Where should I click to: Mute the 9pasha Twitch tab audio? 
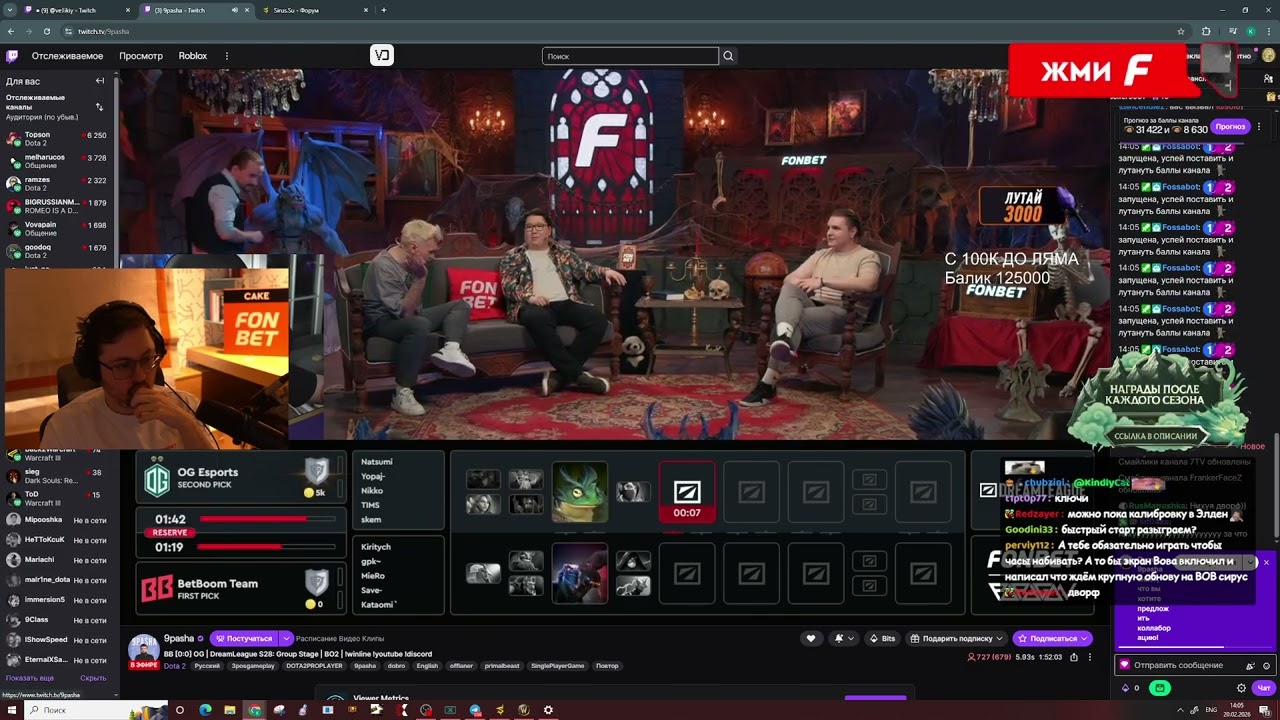(235, 10)
